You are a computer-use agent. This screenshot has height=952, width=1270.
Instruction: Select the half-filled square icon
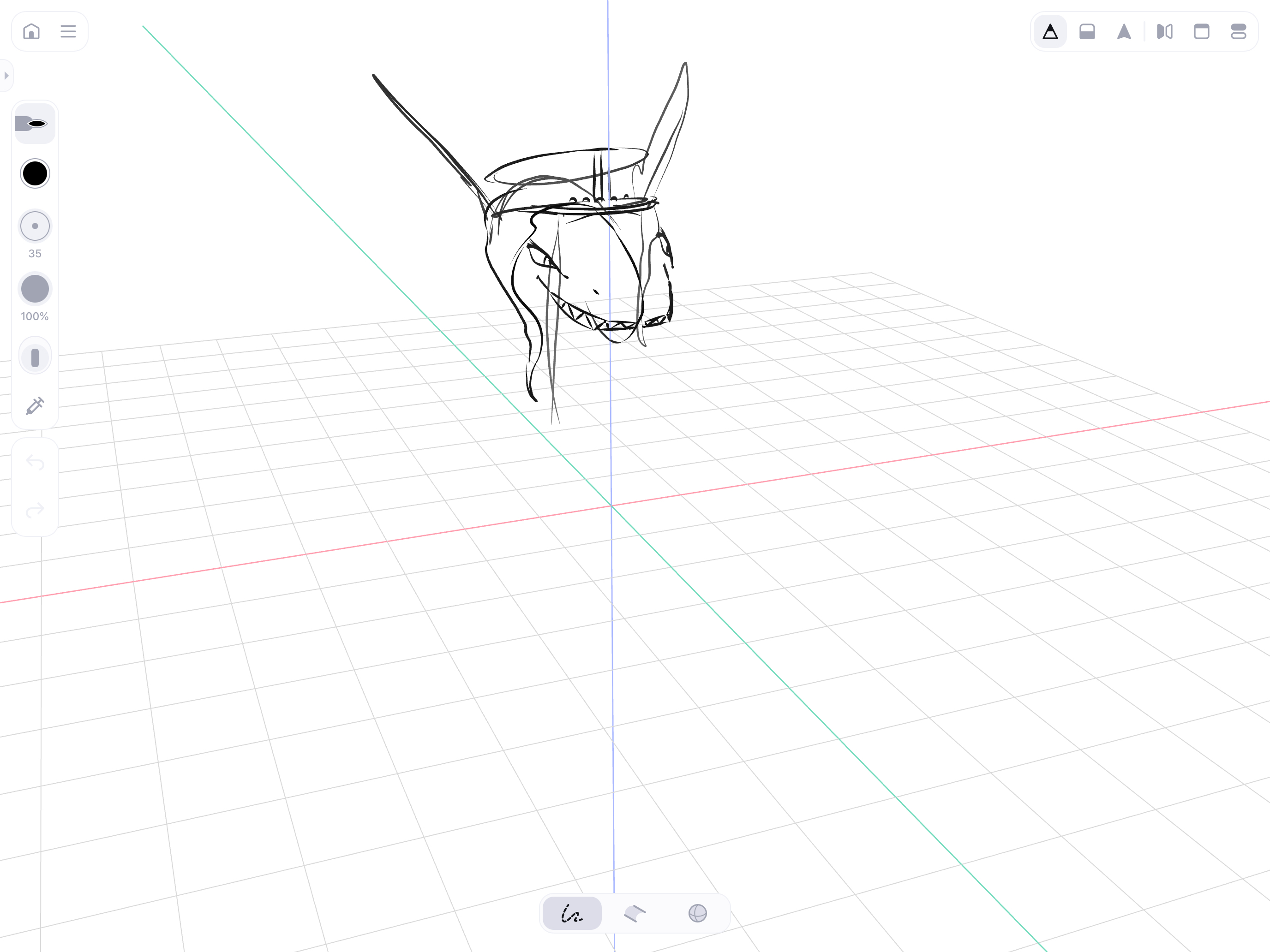click(1087, 31)
